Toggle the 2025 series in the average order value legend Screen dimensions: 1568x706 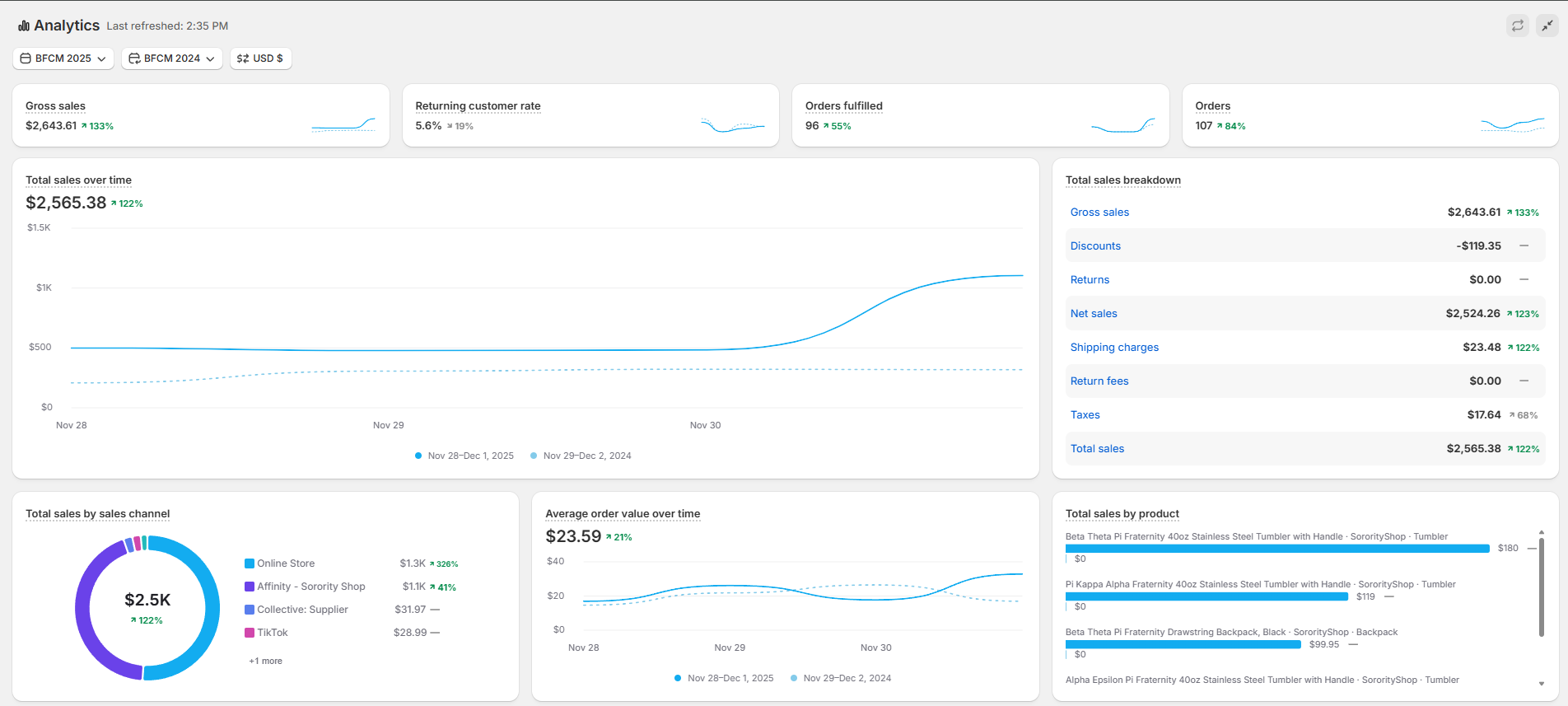[724, 678]
